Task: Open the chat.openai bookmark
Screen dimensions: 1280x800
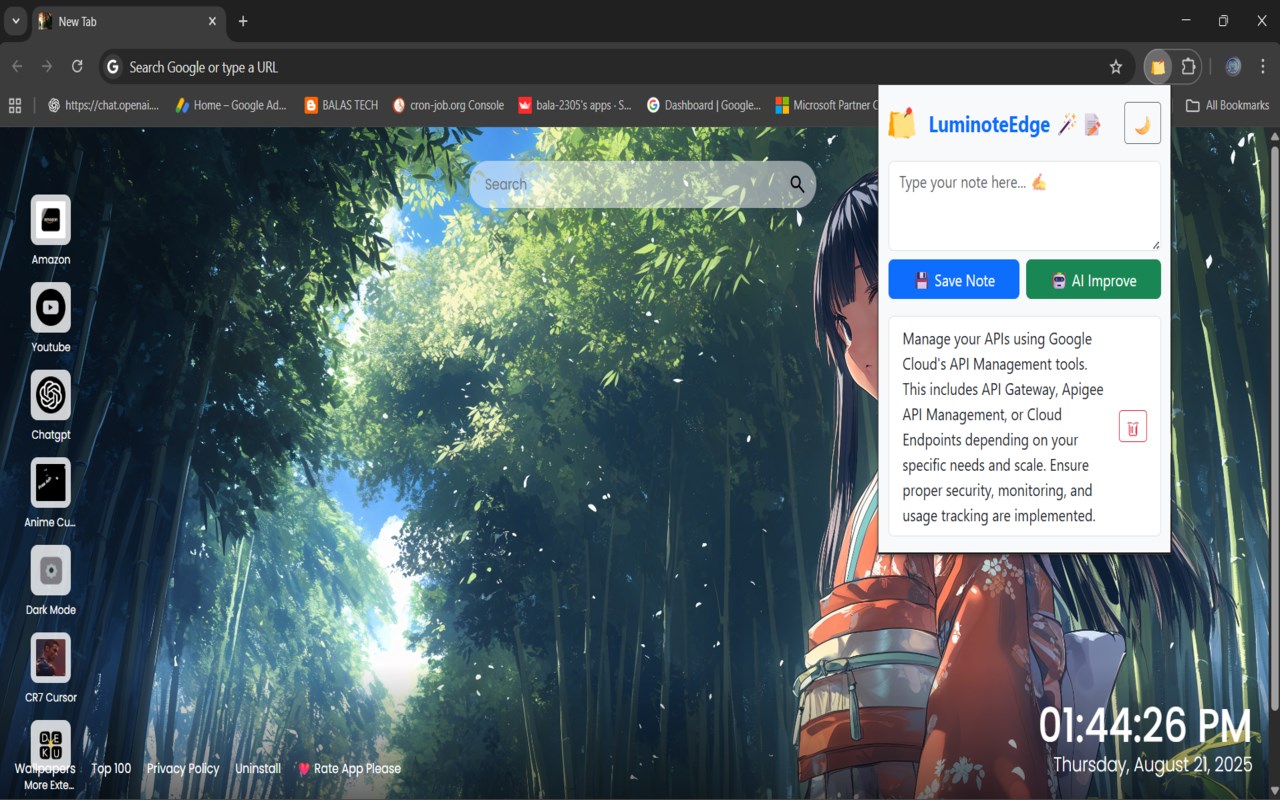Action: pos(103,105)
